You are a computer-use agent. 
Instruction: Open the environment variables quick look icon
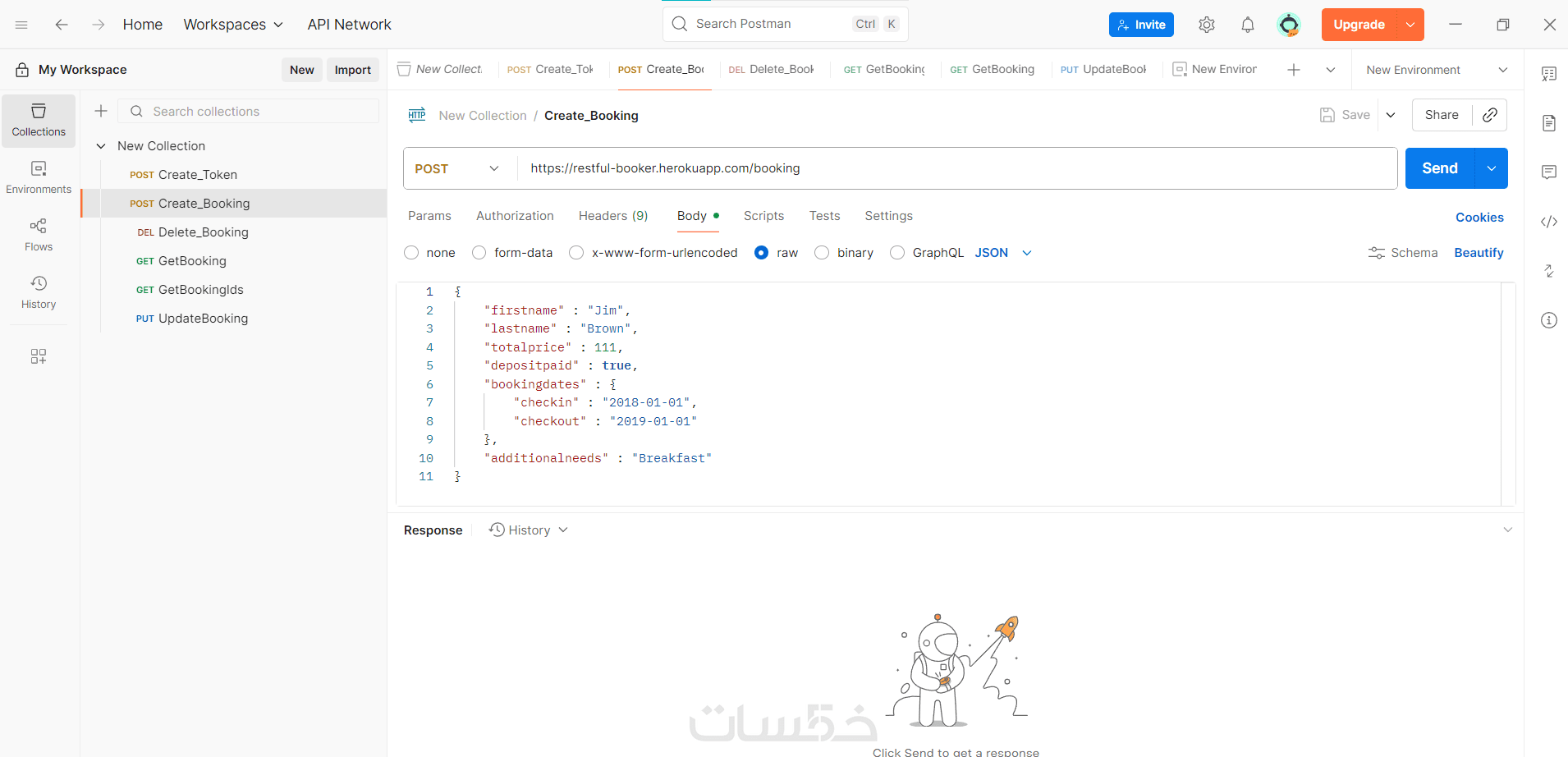tap(1549, 74)
